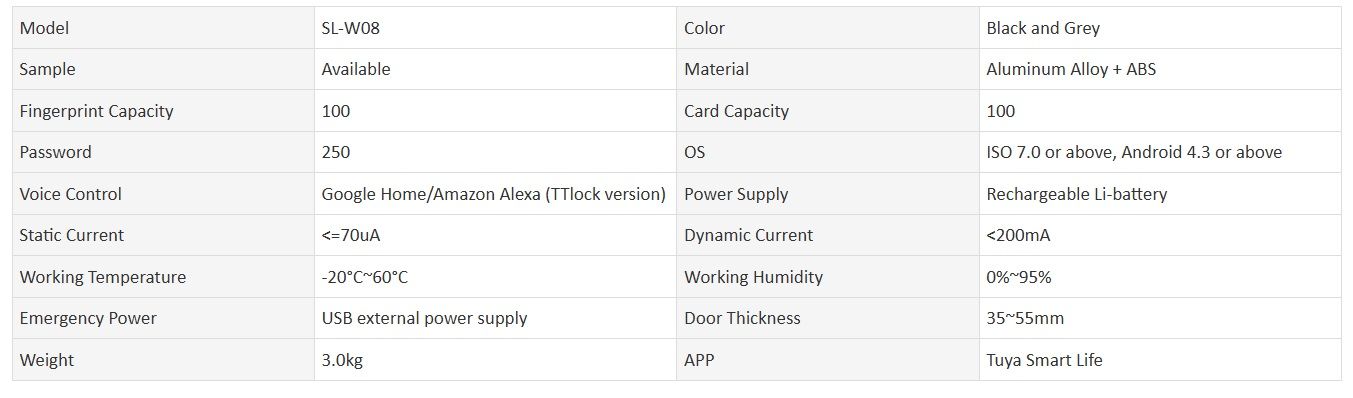This screenshot has height=398, width=1353.
Task: Click the Working Temperature range value
Action: click(x=365, y=277)
